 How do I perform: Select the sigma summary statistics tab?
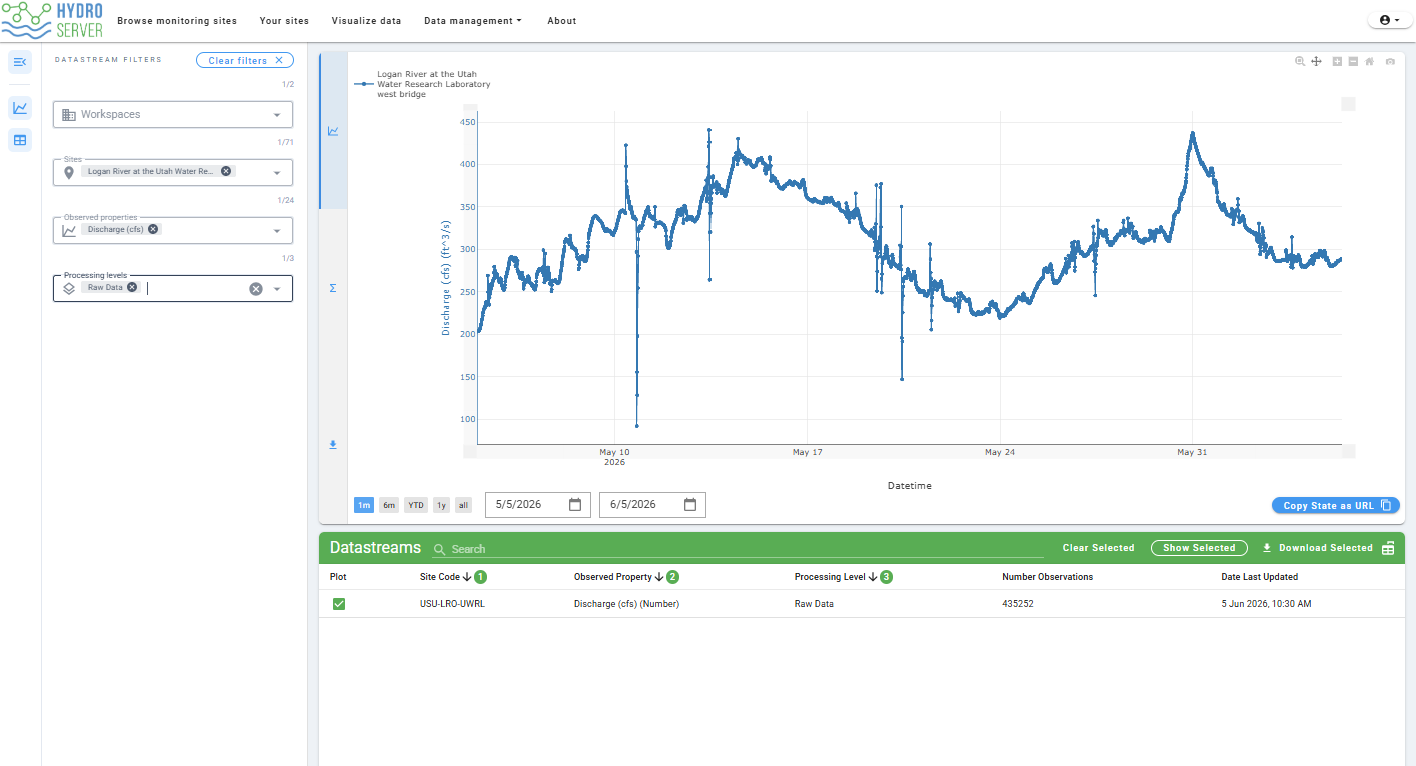coord(333,288)
